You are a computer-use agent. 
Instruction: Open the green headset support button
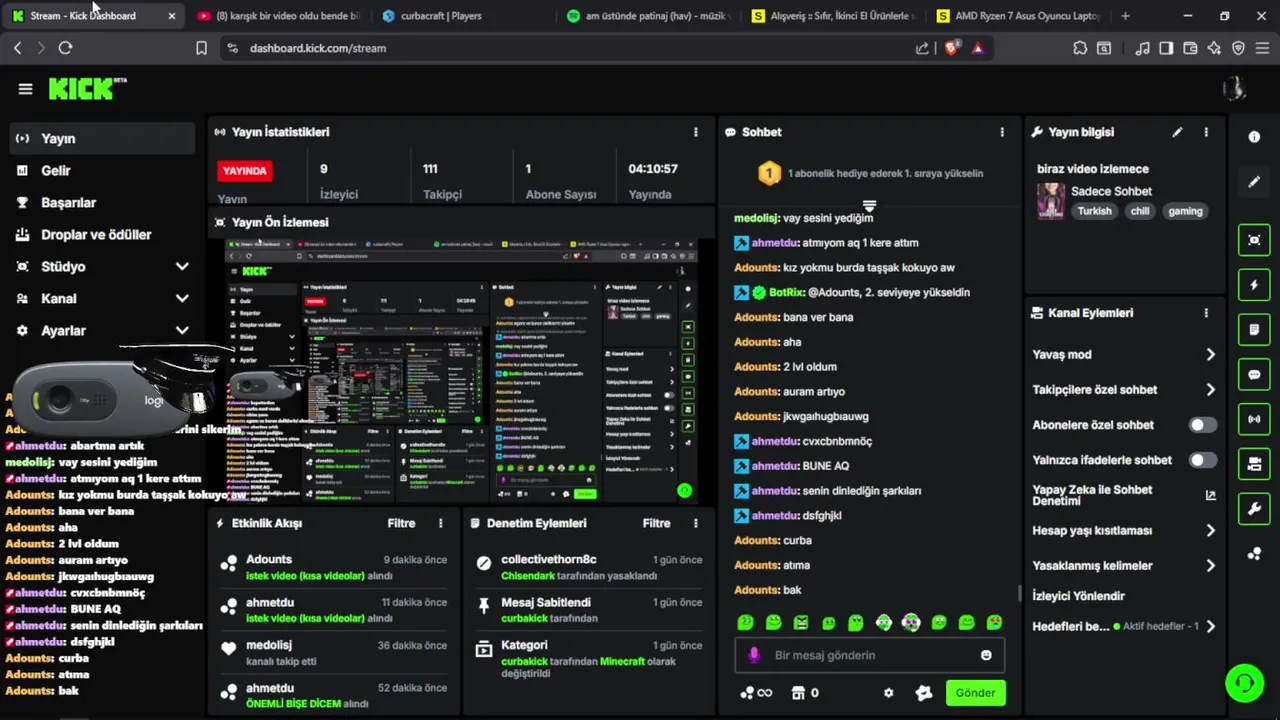coord(1244,683)
